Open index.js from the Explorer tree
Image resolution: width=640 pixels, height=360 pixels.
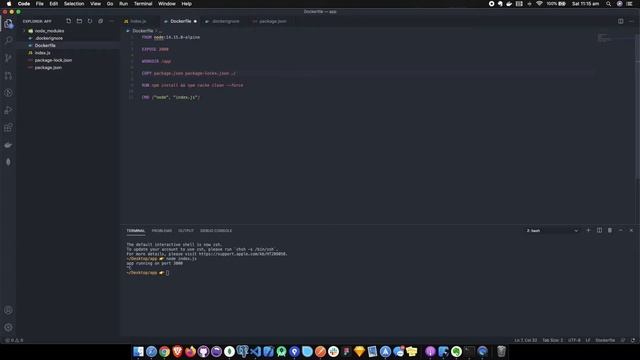42,53
